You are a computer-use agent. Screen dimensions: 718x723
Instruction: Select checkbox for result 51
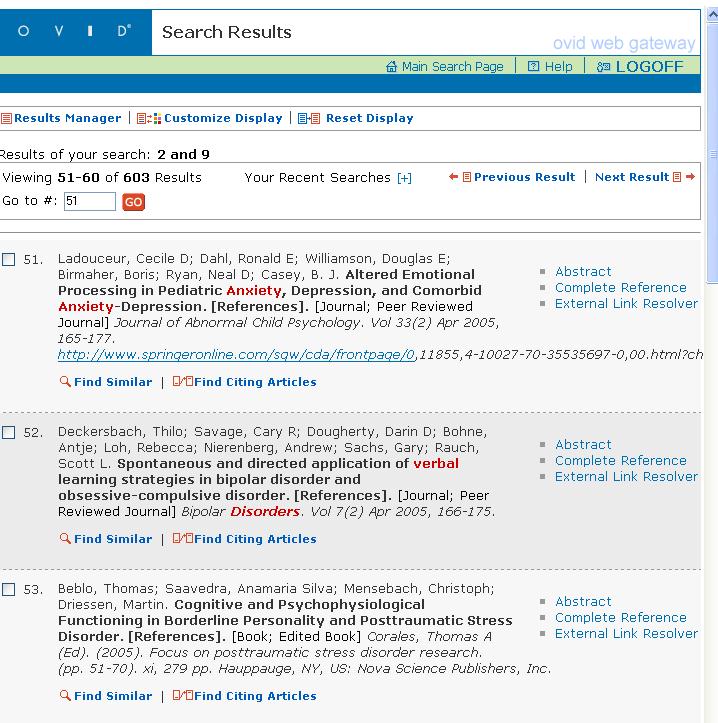pos(9,260)
